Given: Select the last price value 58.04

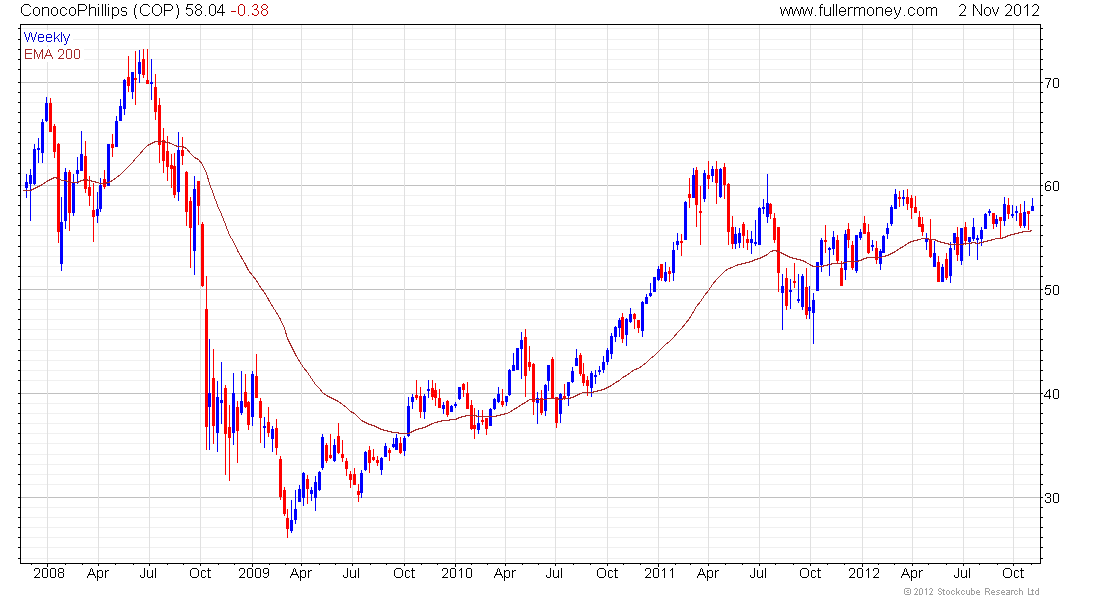Looking at the screenshot, I should point(203,11).
